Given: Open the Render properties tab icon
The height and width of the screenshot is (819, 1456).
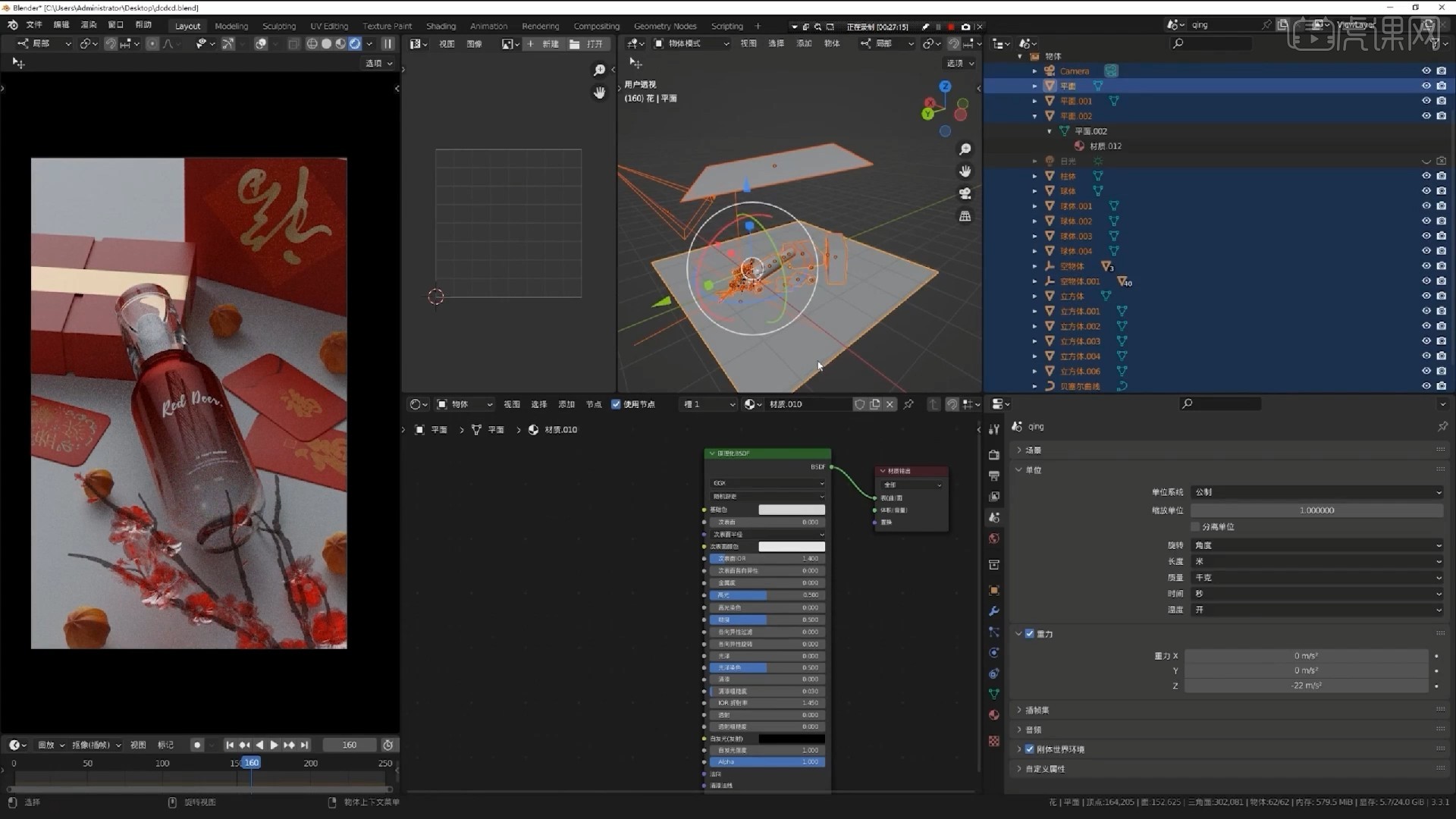Looking at the screenshot, I should click(994, 455).
